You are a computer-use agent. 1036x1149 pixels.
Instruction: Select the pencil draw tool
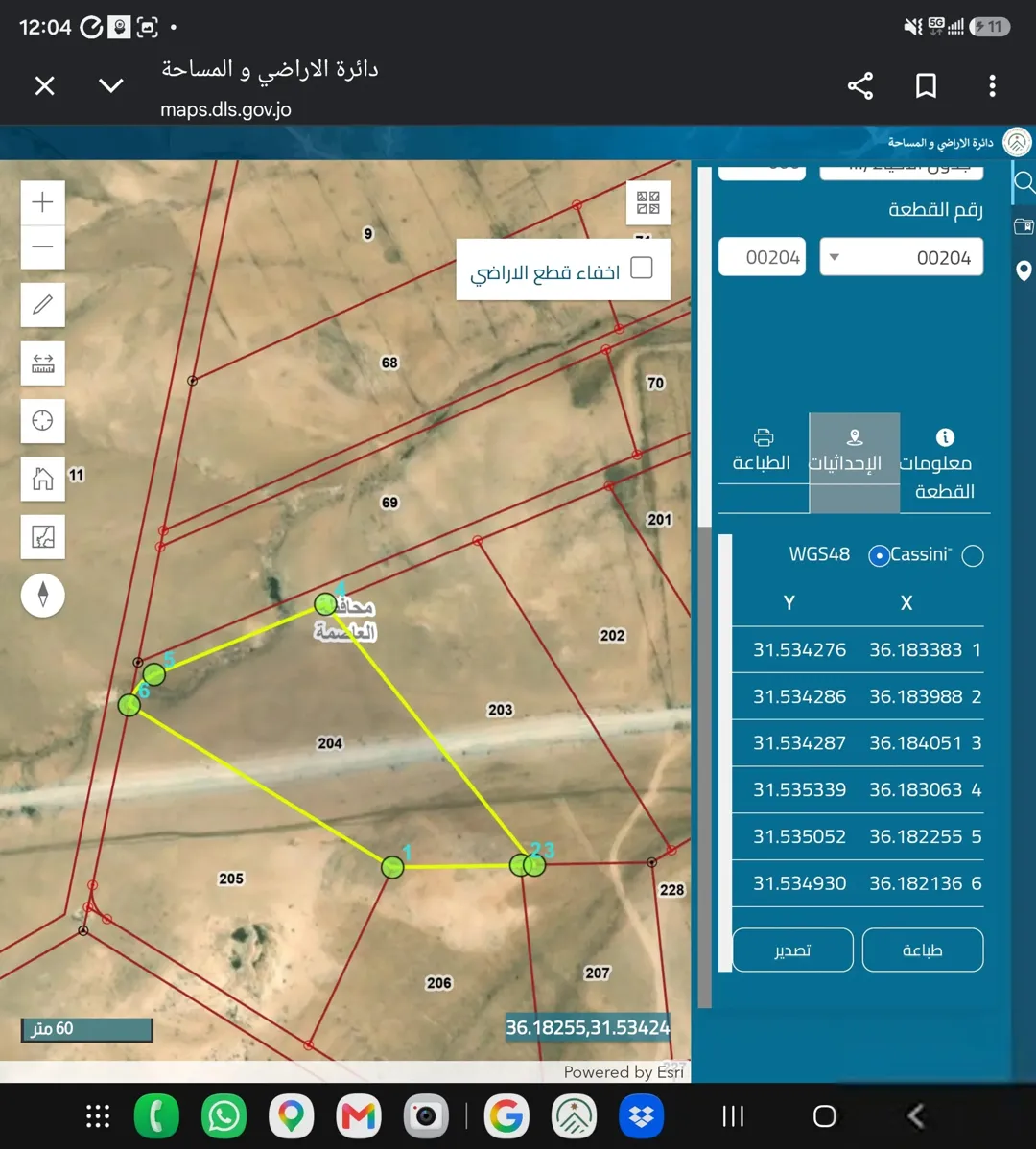[x=42, y=304]
